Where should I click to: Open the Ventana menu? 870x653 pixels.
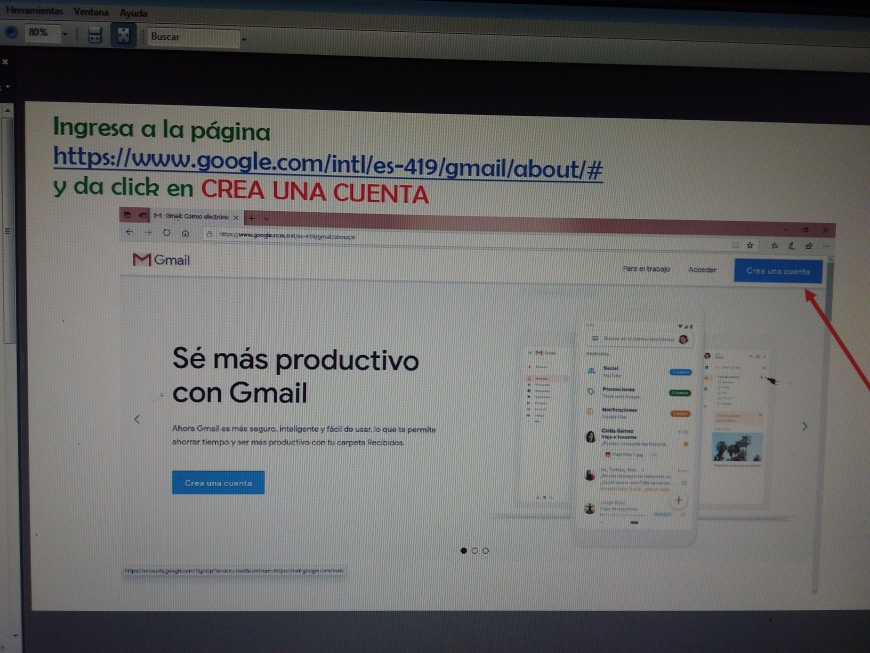pos(91,12)
